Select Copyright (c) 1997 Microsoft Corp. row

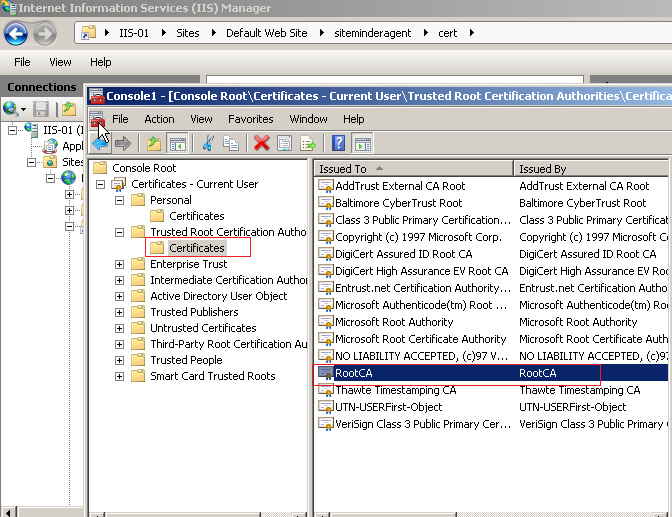(491, 237)
